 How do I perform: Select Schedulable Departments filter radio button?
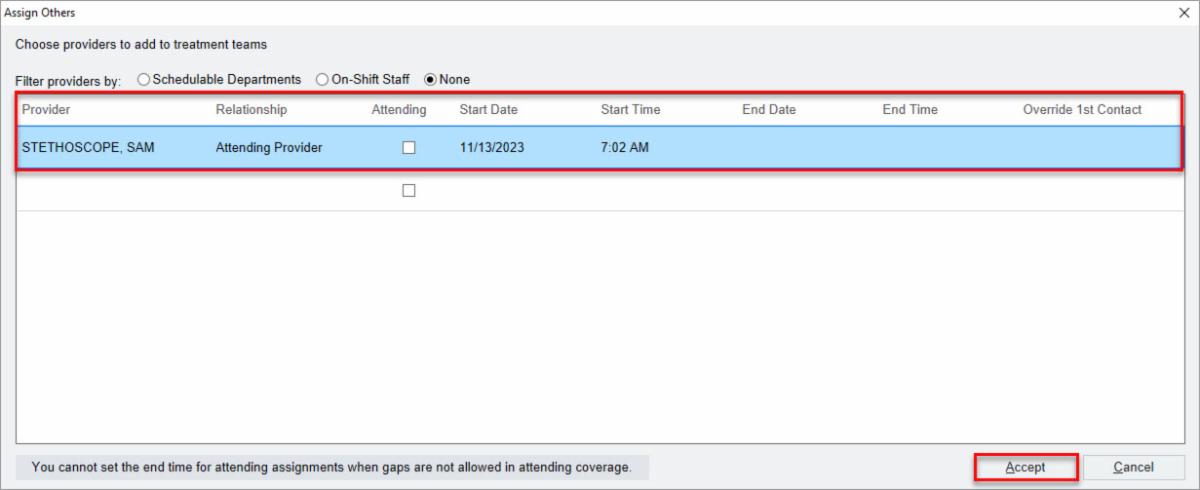click(x=144, y=79)
